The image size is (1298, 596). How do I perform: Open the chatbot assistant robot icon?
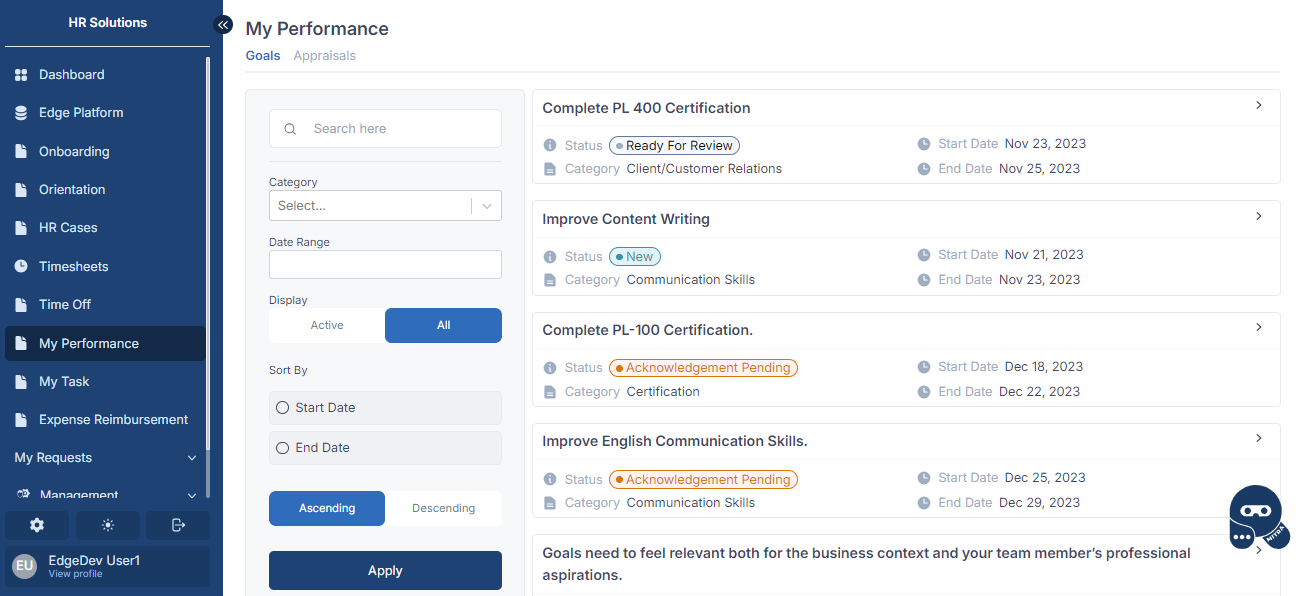click(x=1255, y=517)
